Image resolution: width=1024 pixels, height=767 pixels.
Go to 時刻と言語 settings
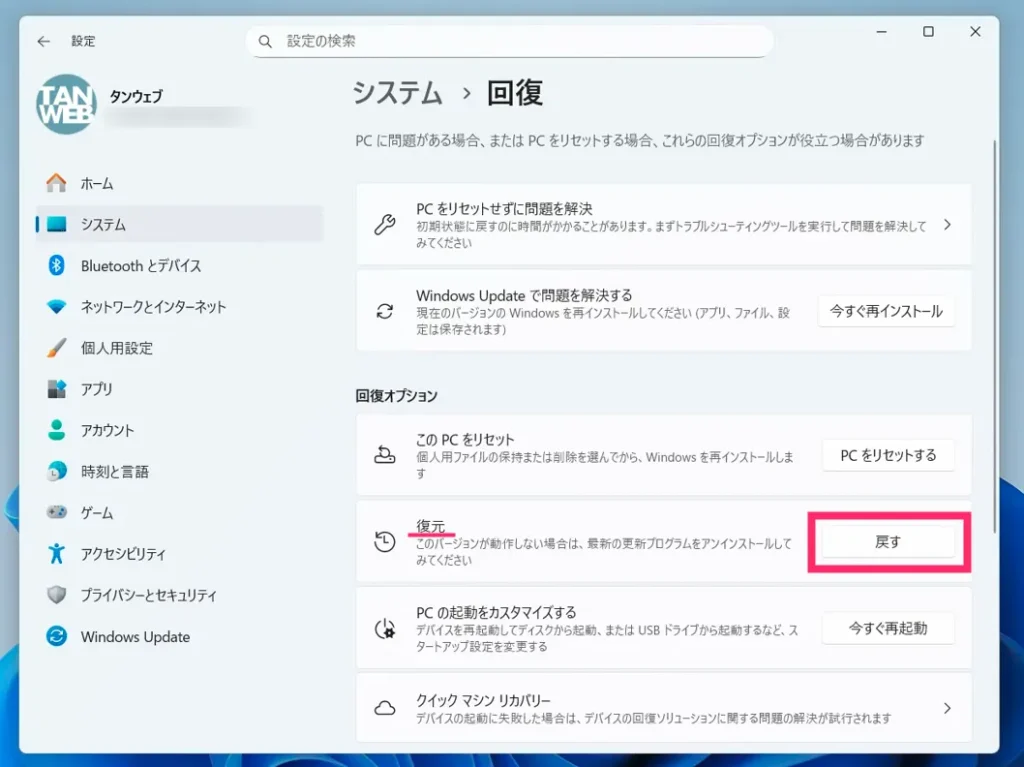114,471
